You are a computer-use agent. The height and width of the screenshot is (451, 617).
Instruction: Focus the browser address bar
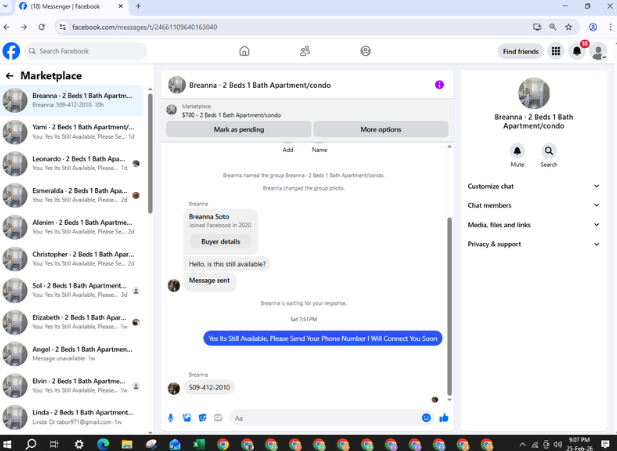[299, 27]
